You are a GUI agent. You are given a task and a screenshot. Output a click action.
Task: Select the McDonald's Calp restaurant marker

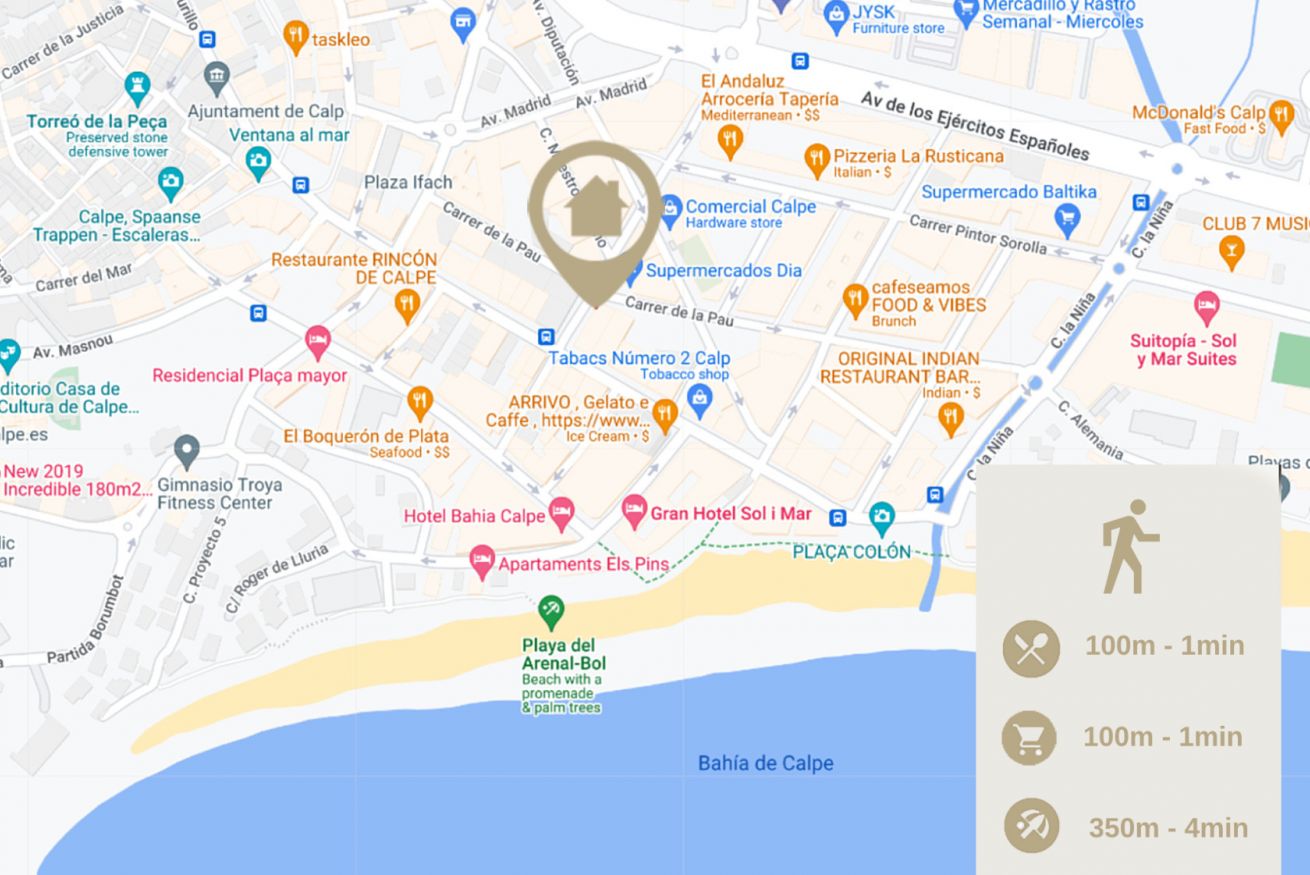1281,115
